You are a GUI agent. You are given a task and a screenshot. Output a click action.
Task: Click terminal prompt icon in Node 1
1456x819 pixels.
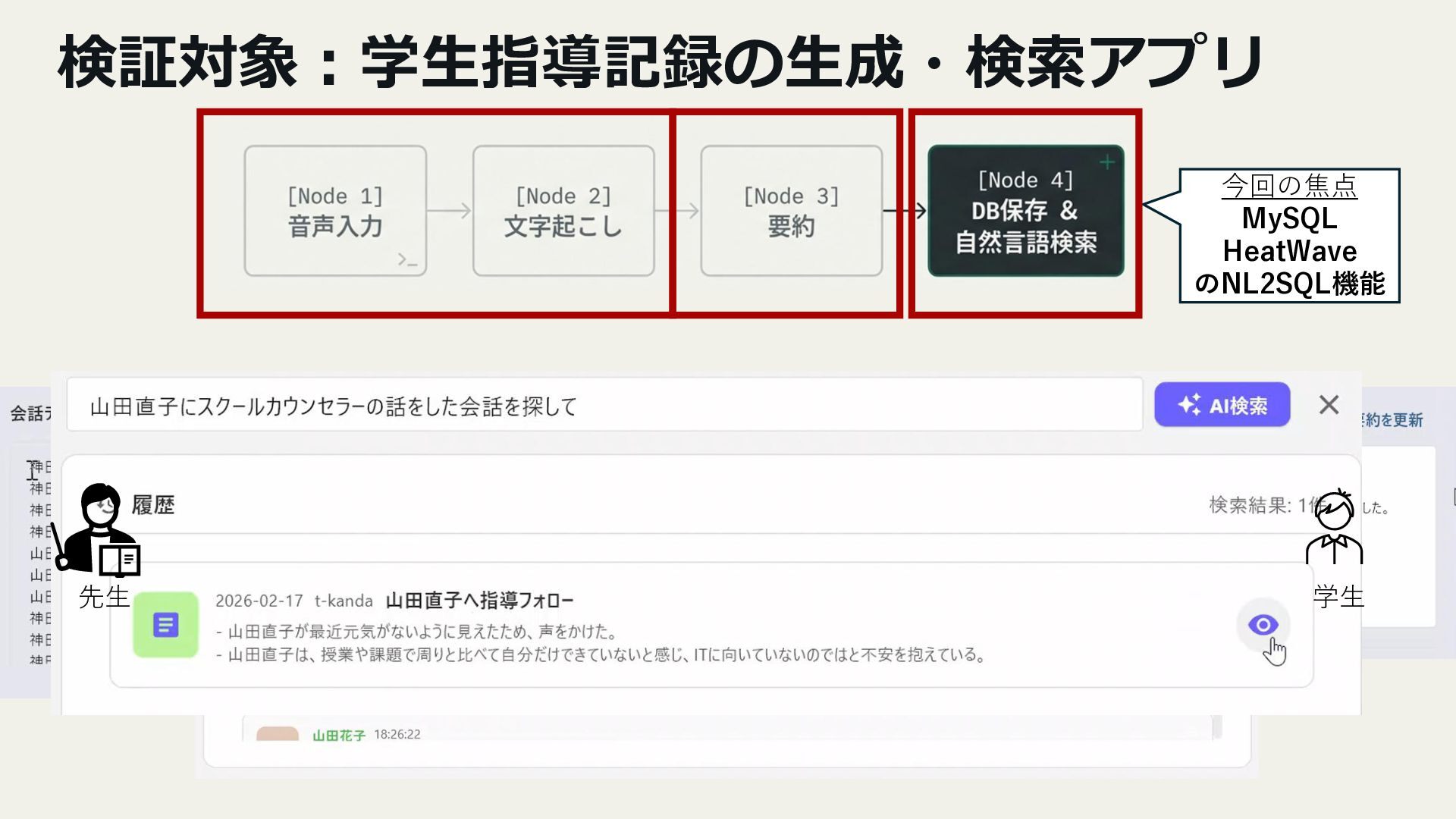tap(407, 260)
